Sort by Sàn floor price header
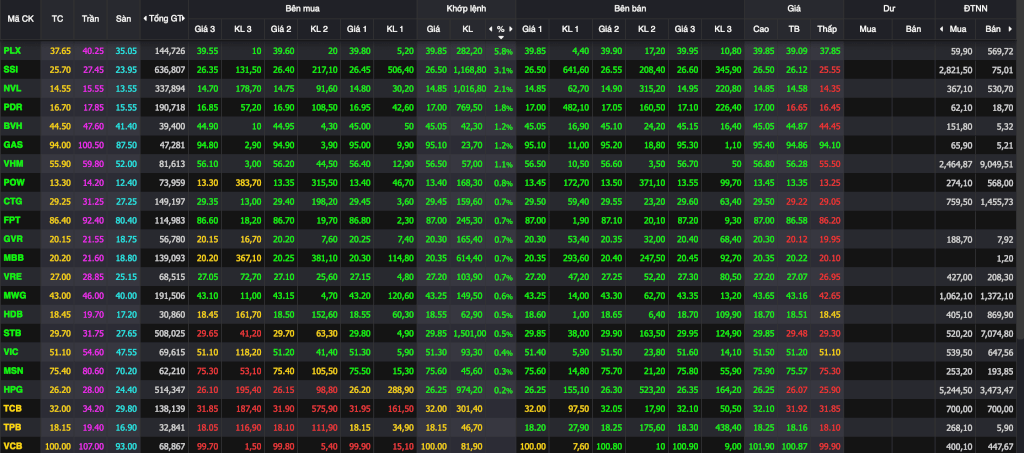1024x453 pixels. click(x=123, y=18)
